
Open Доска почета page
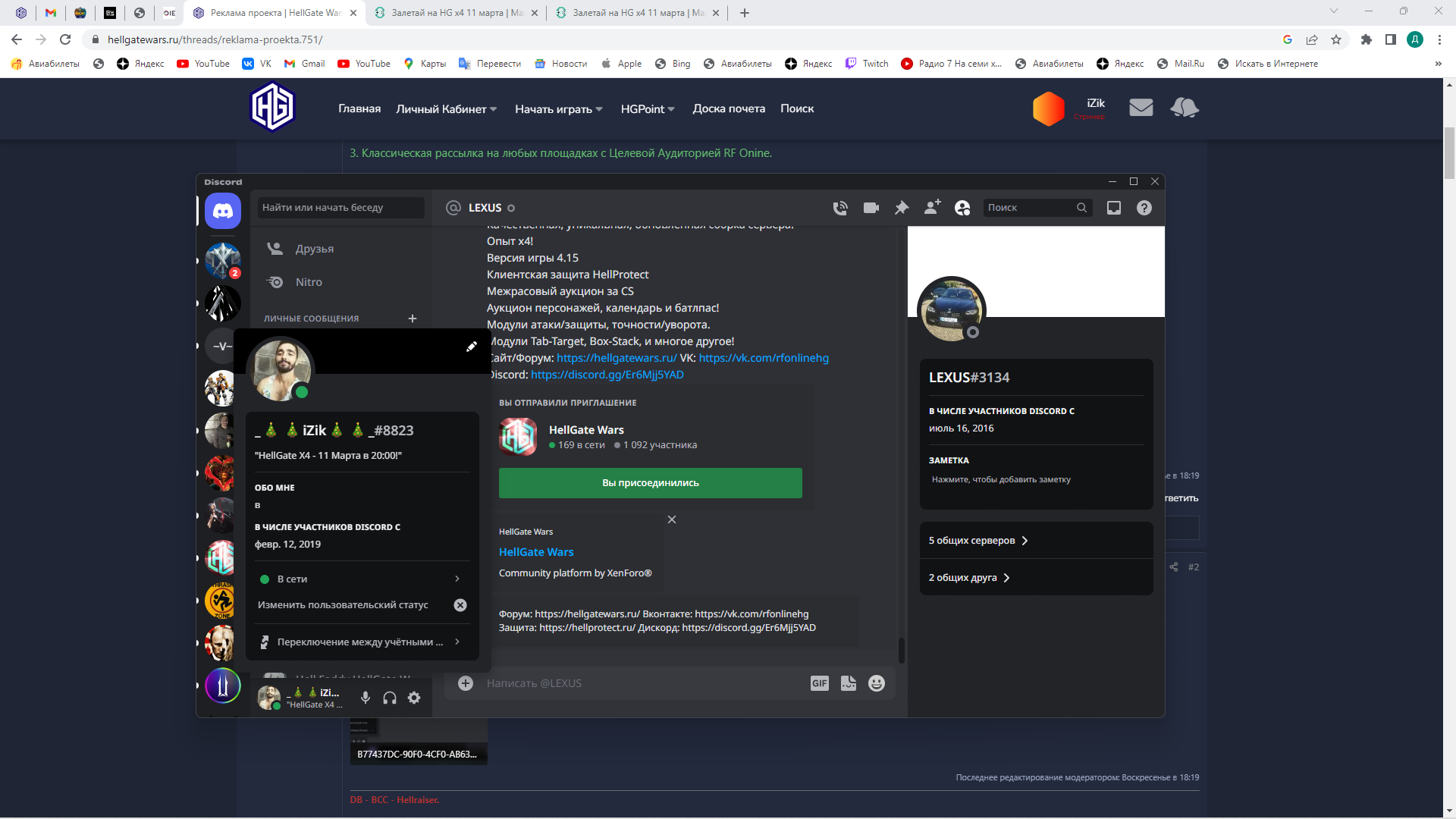(x=729, y=109)
